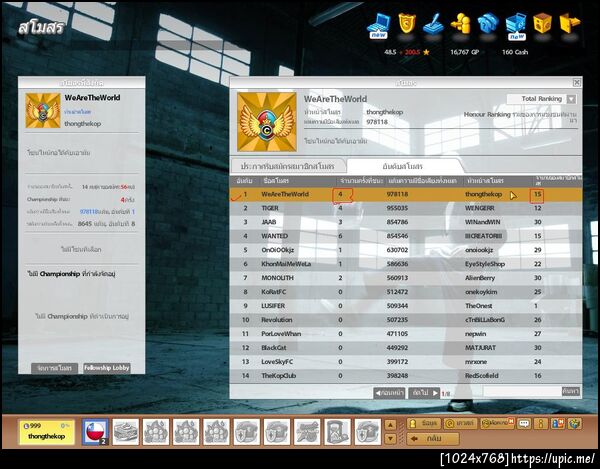
Task: Select the WeAreTheWorld ranking row
Action: (x=406, y=194)
